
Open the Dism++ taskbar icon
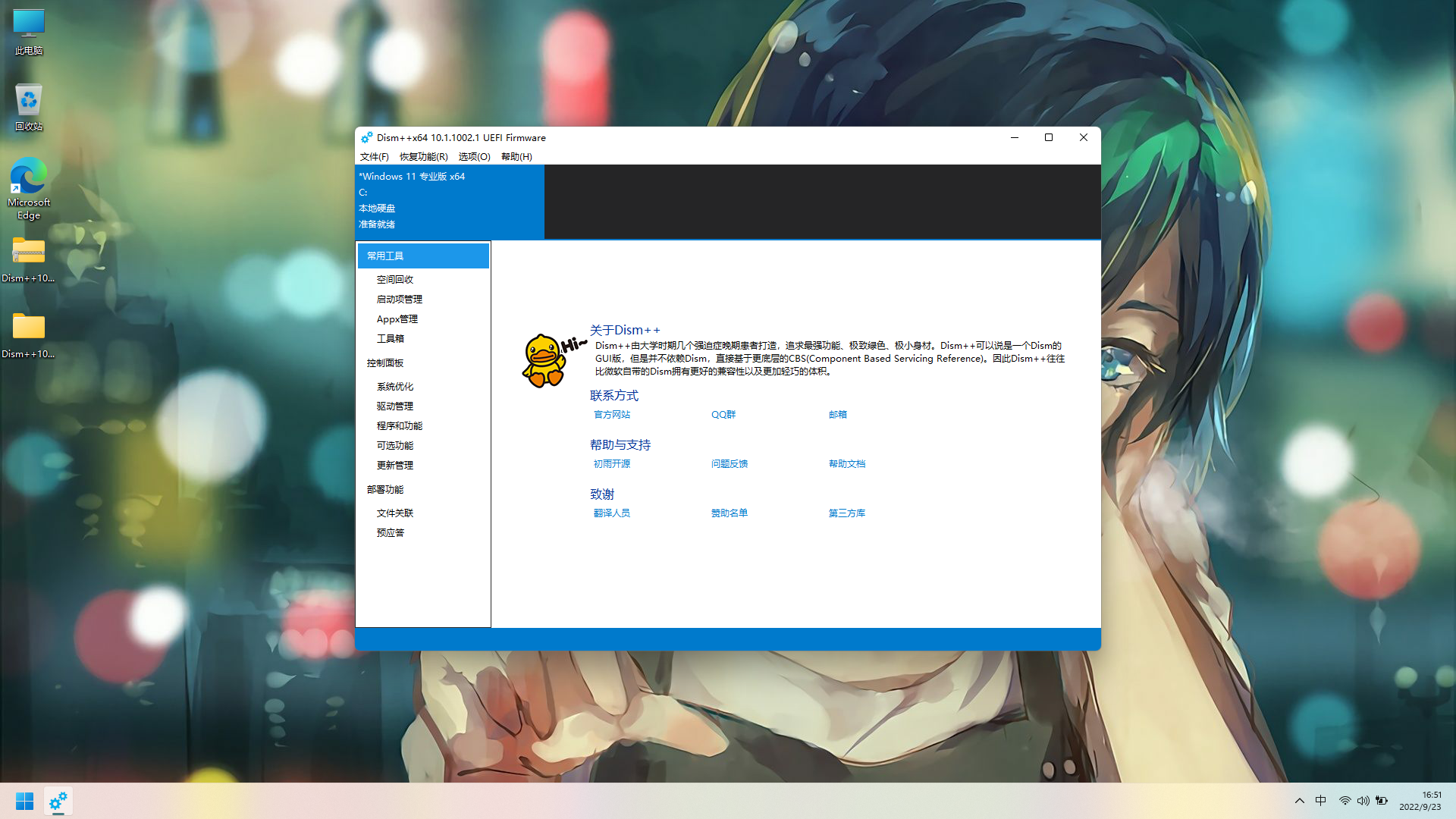click(x=58, y=801)
